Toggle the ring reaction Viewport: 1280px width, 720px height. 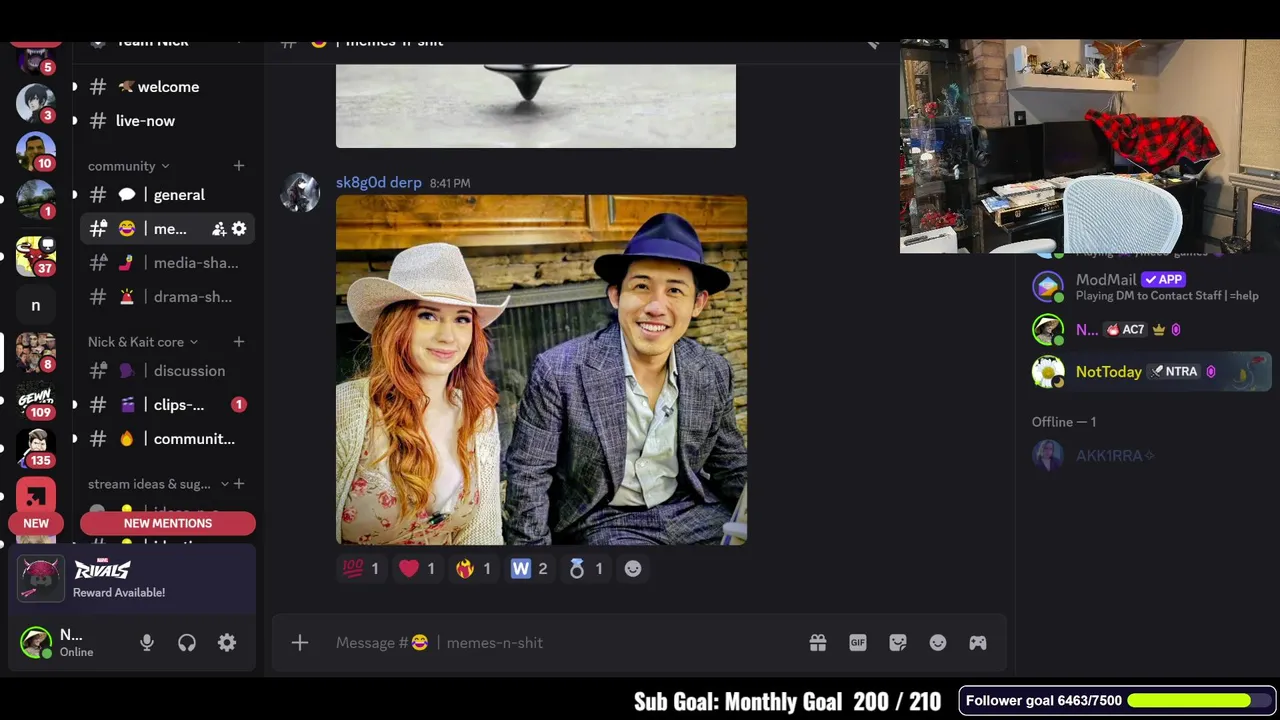click(x=585, y=569)
